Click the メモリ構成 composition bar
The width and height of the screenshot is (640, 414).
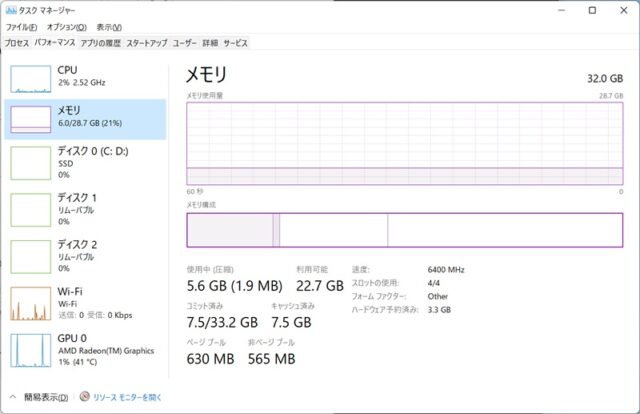[x=405, y=229]
